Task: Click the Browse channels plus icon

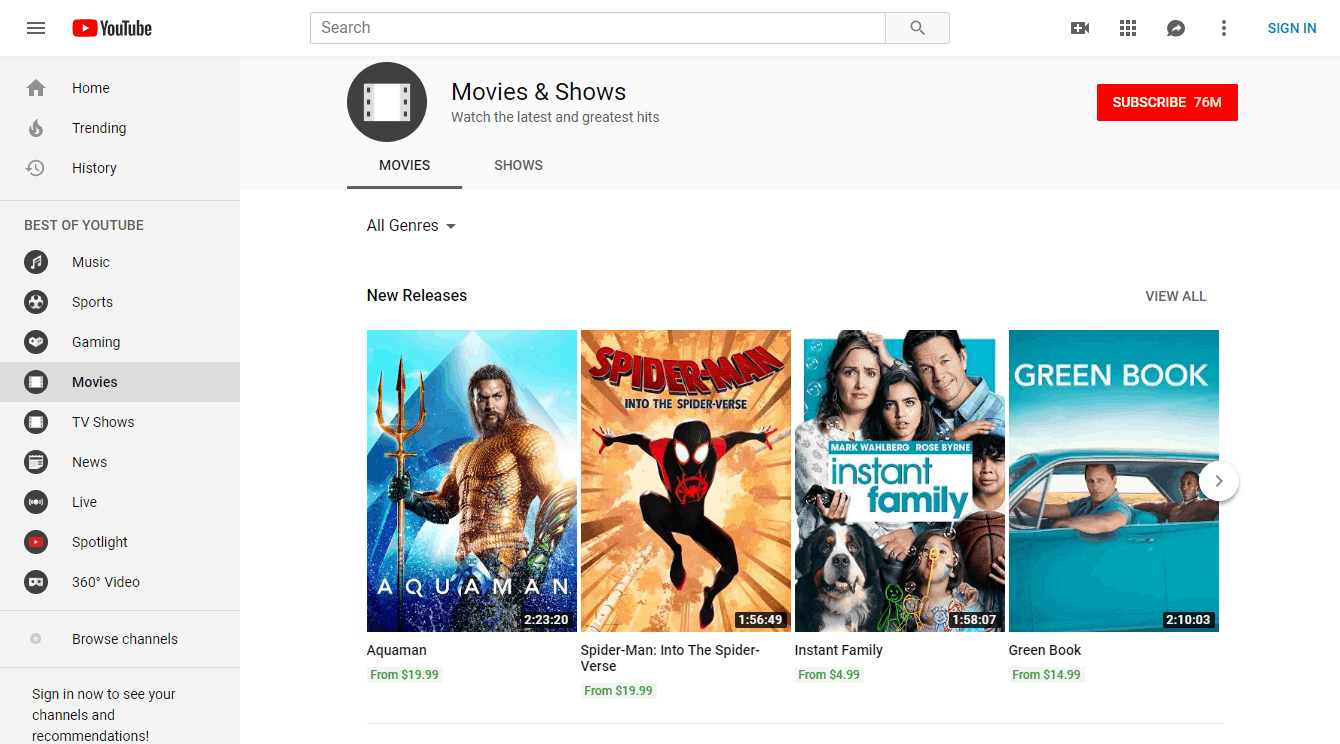Action: 36,639
